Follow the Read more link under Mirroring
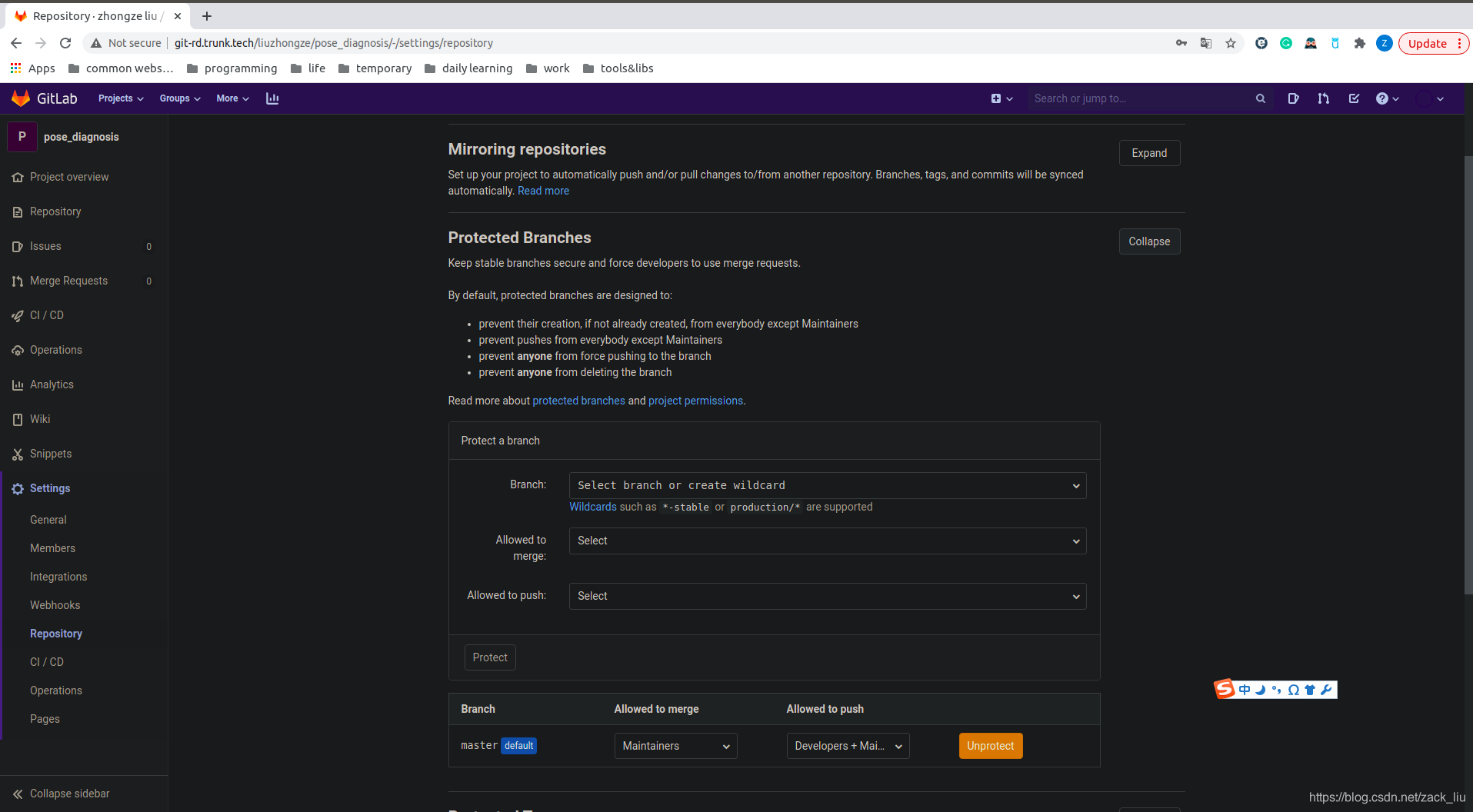Screen dimensions: 1473x812 543,191
